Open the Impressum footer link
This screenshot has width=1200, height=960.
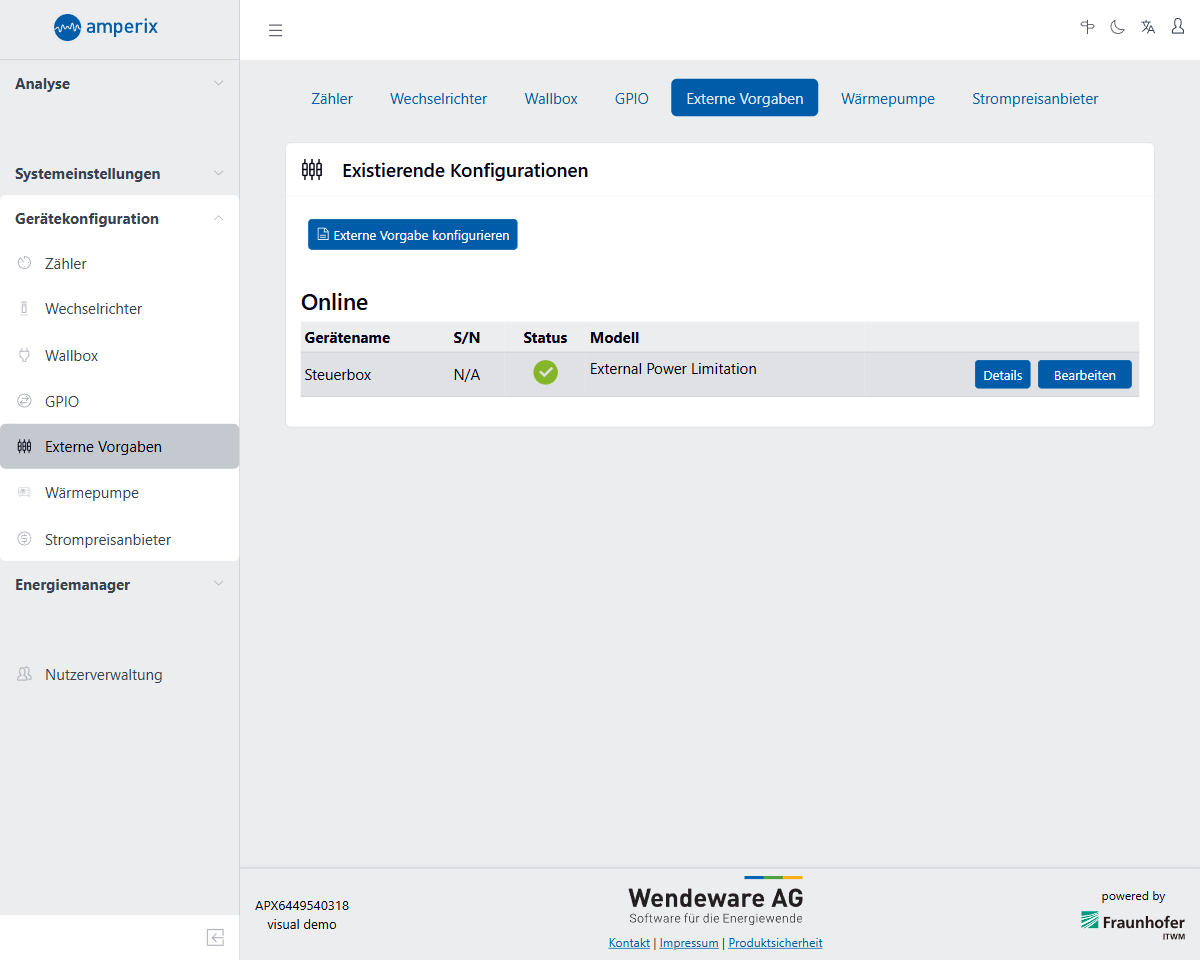689,943
